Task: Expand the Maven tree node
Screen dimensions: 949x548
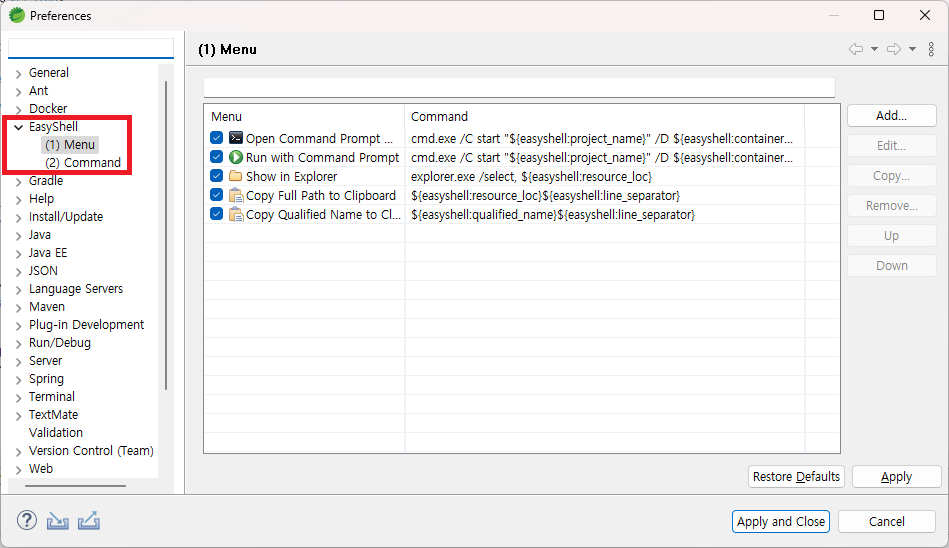Action: pyautogui.click(x=18, y=308)
